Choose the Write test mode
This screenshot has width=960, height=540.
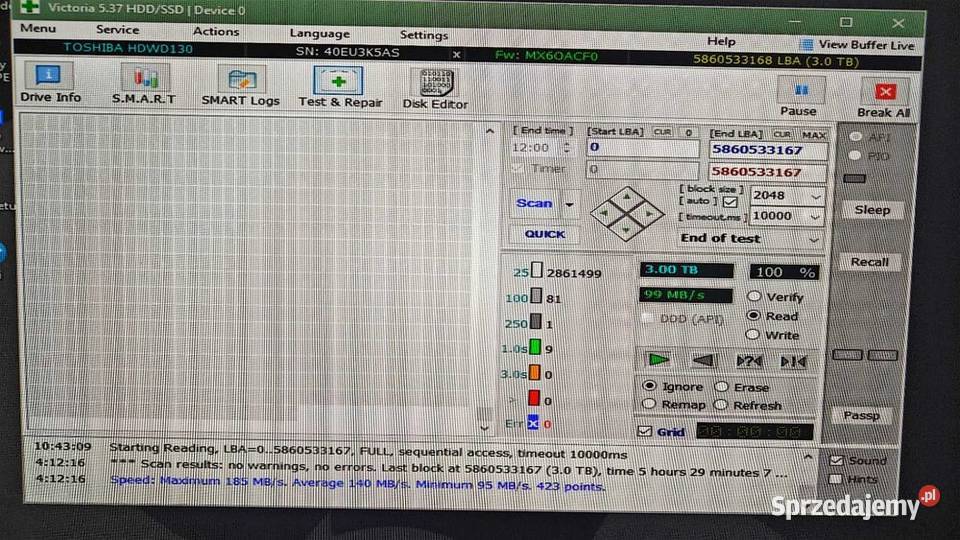tap(754, 335)
